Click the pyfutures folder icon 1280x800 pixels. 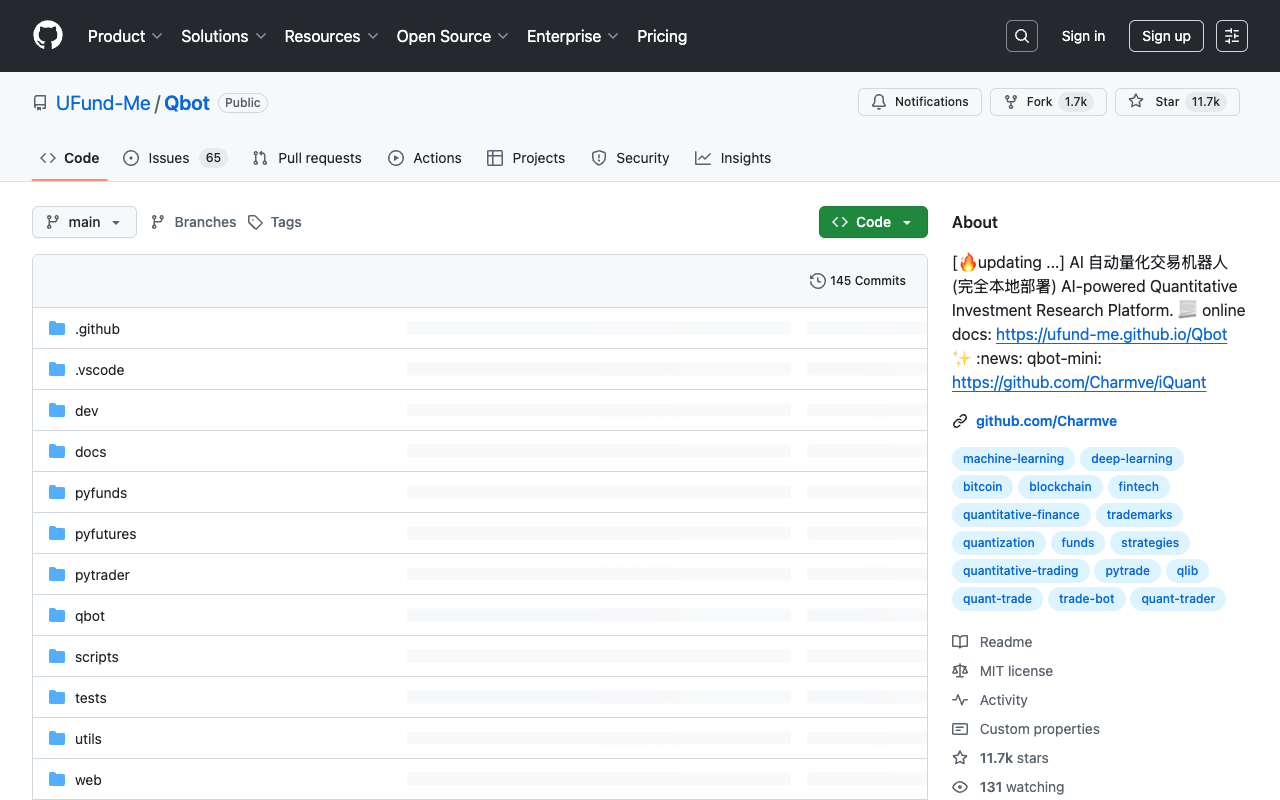click(x=57, y=534)
